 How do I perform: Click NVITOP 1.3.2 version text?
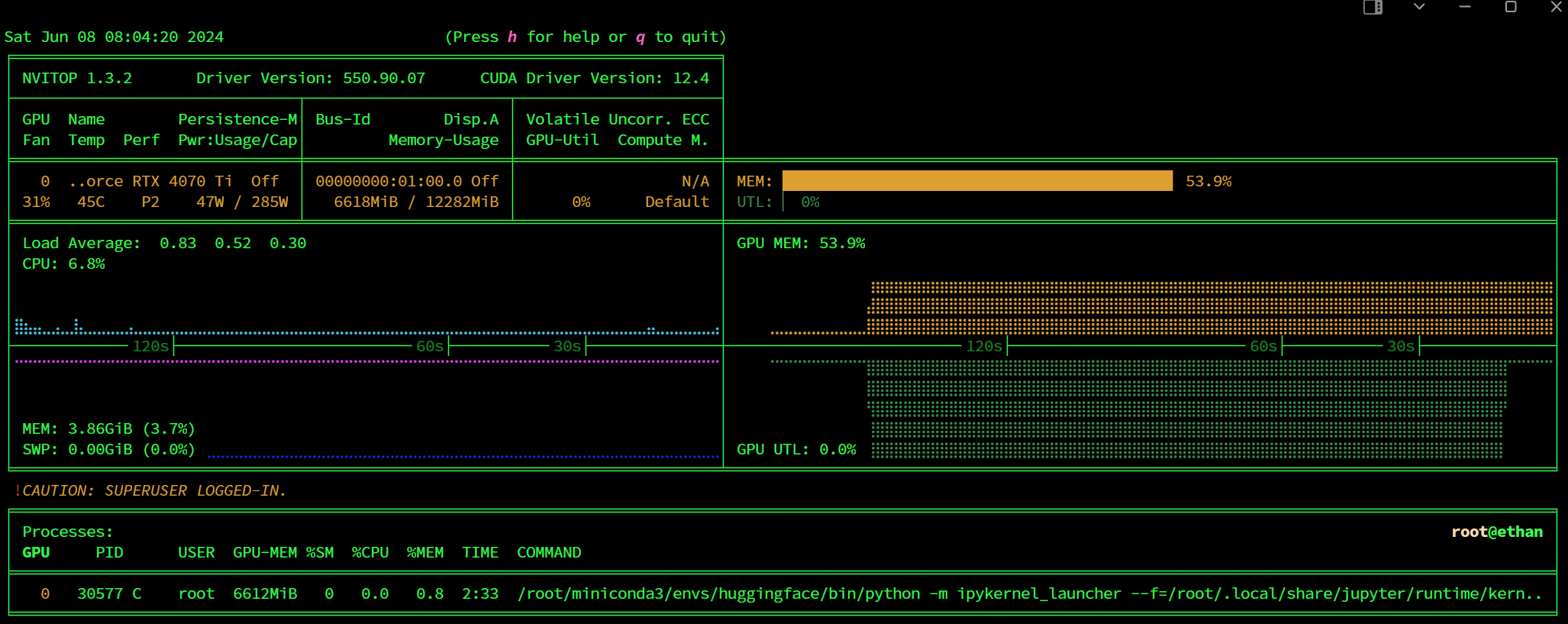pyautogui.click(x=77, y=78)
